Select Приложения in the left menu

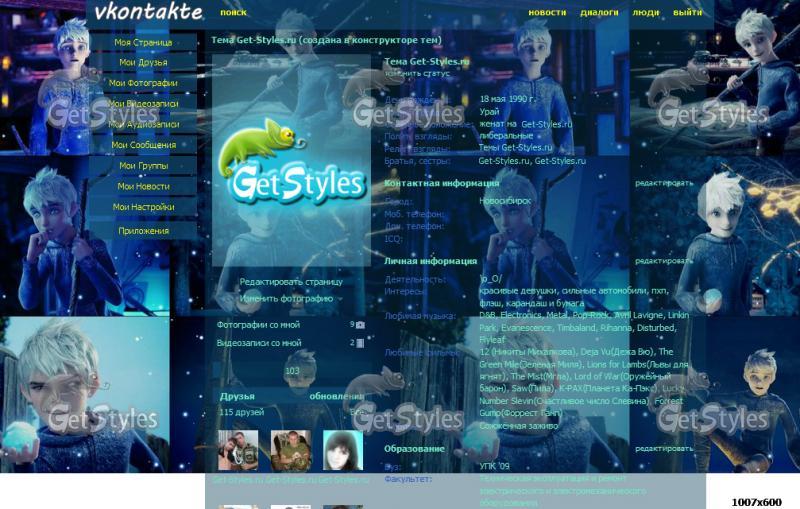pyautogui.click(x=143, y=230)
